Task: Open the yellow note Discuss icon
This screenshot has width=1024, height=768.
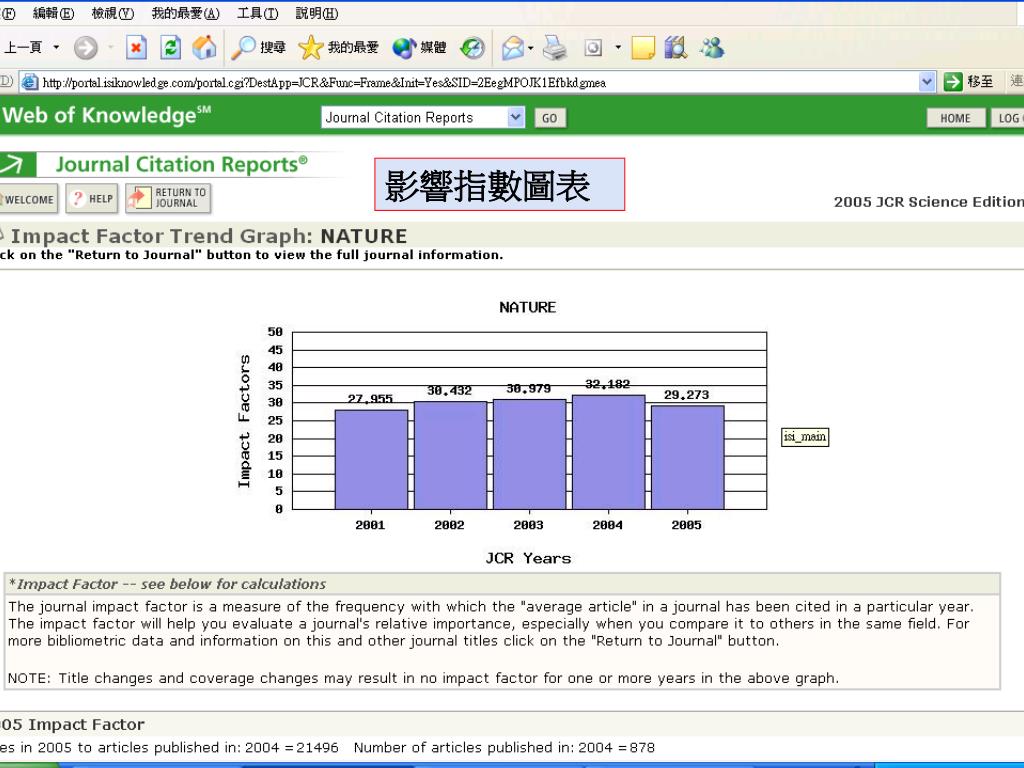Action: [643, 48]
